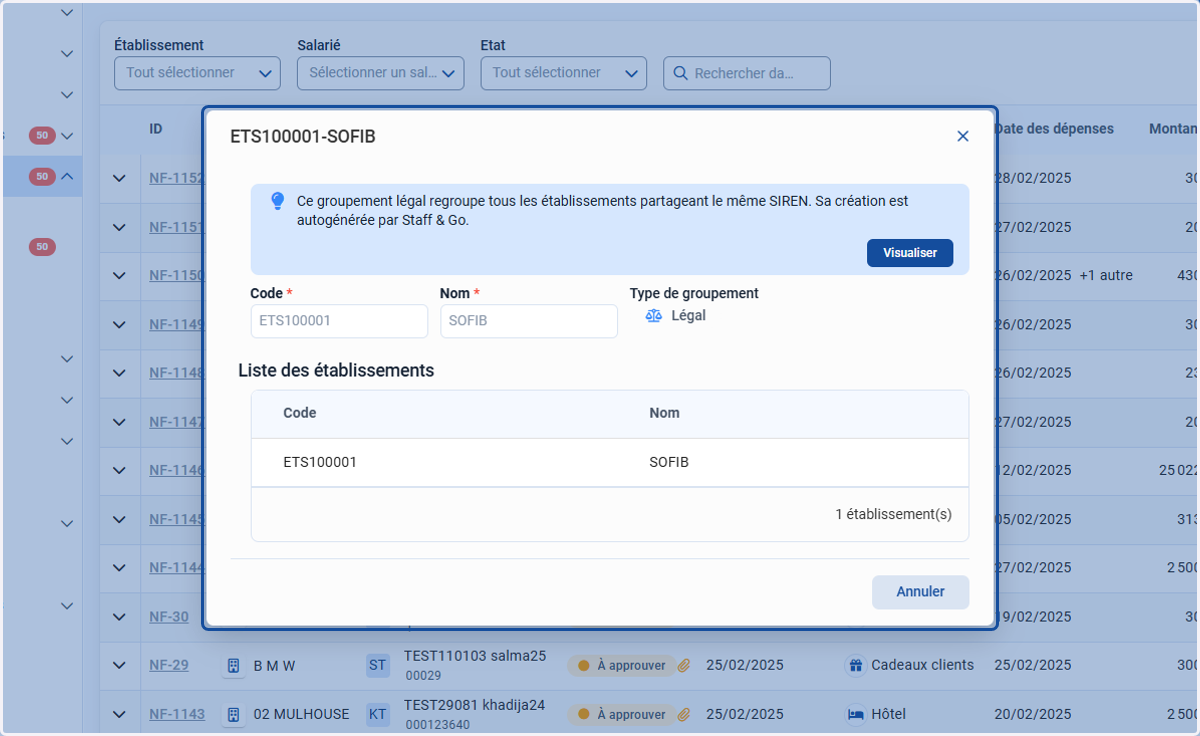The width and height of the screenshot is (1200, 736).
Task: Click the À approuver status in NF-1143 row
Action: (622, 714)
